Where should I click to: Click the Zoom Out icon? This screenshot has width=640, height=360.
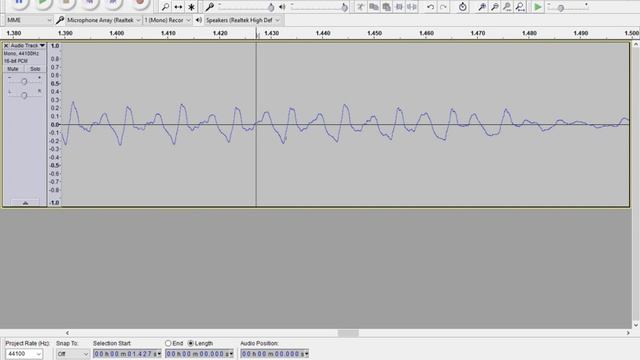(494, 7)
